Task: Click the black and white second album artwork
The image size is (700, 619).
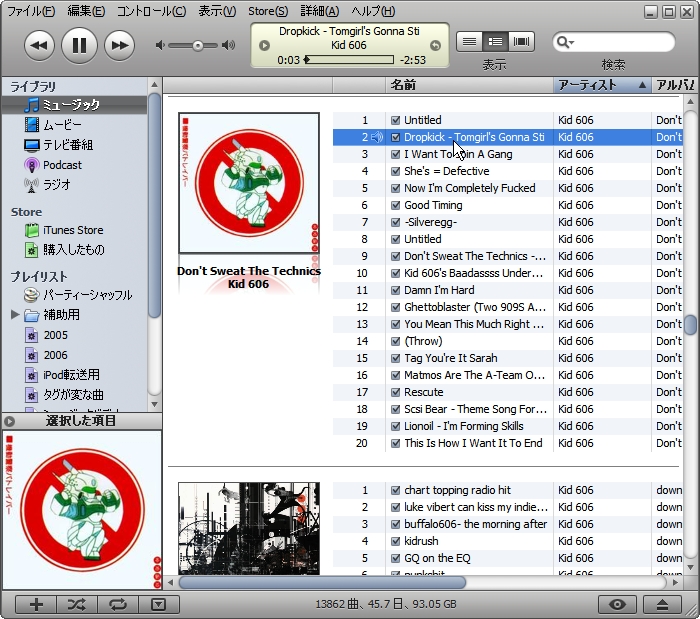Action: click(x=249, y=528)
